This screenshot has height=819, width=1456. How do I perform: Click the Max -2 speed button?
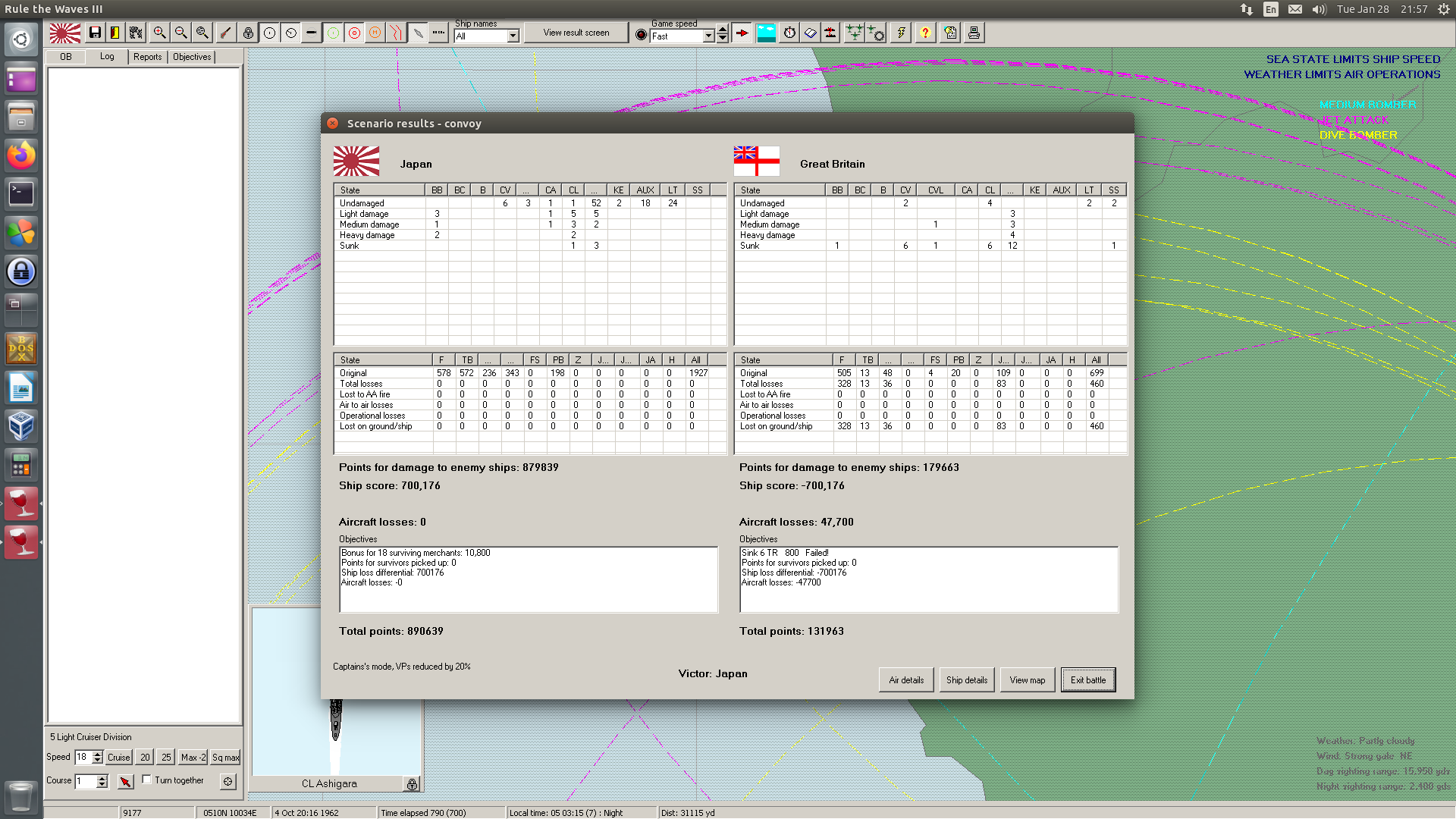(x=193, y=758)
